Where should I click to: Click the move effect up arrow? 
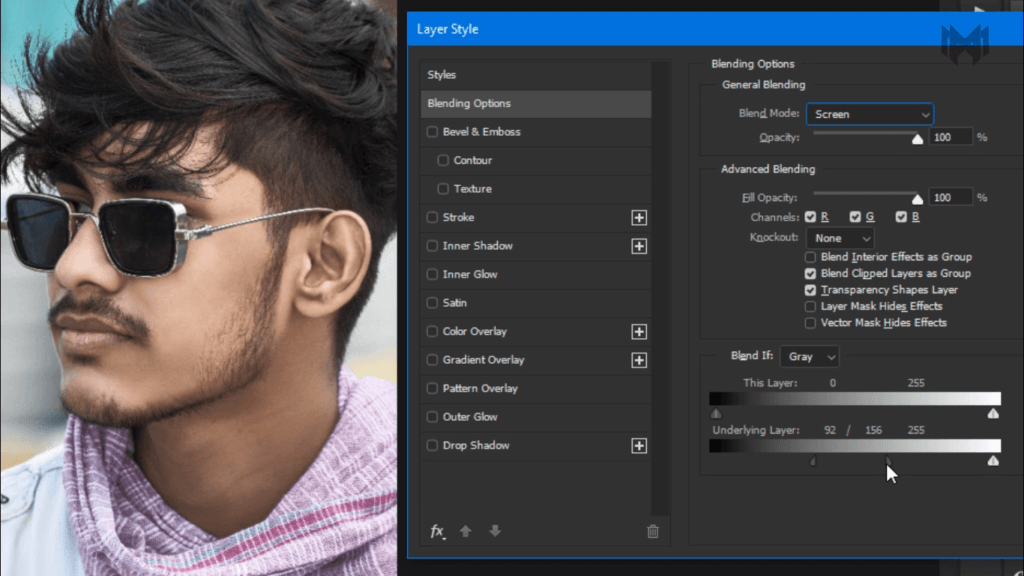(466, 531)
